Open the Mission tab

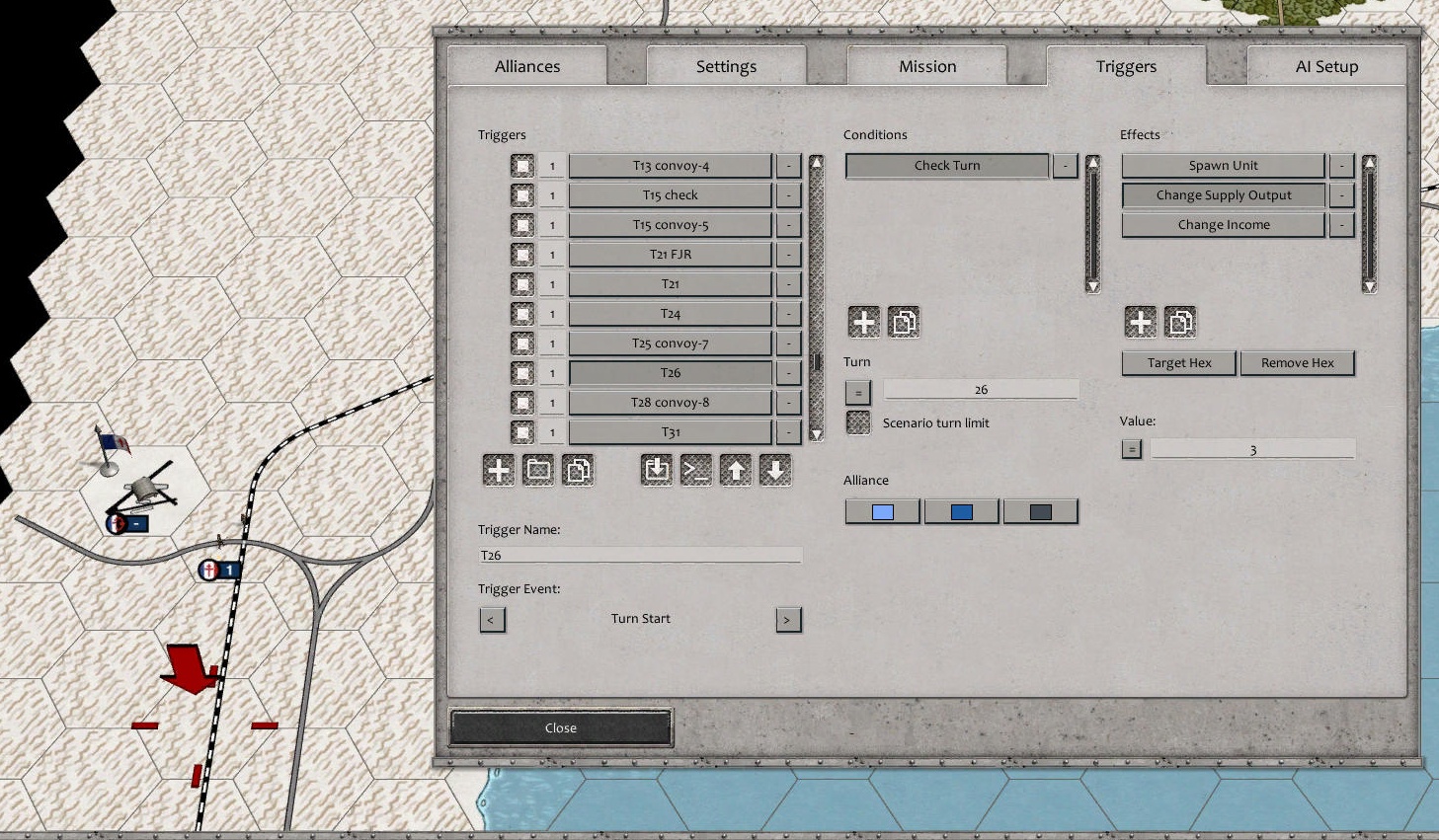point(927,66)
